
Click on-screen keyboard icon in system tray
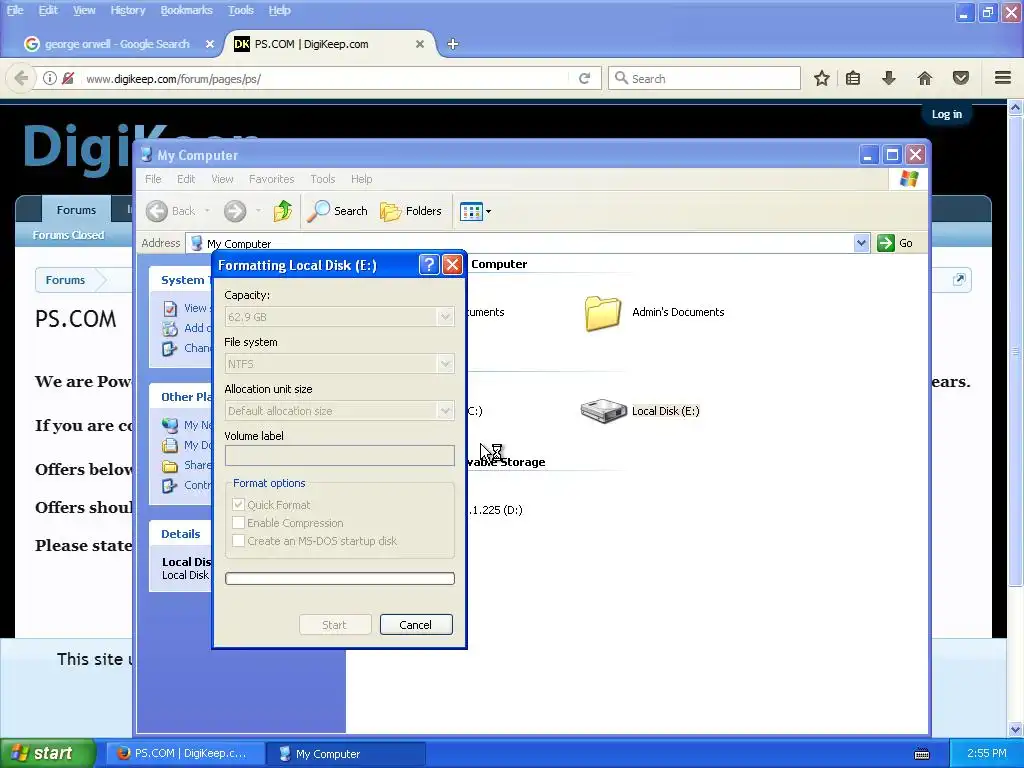pyautogui.click(x=922, y=754)
